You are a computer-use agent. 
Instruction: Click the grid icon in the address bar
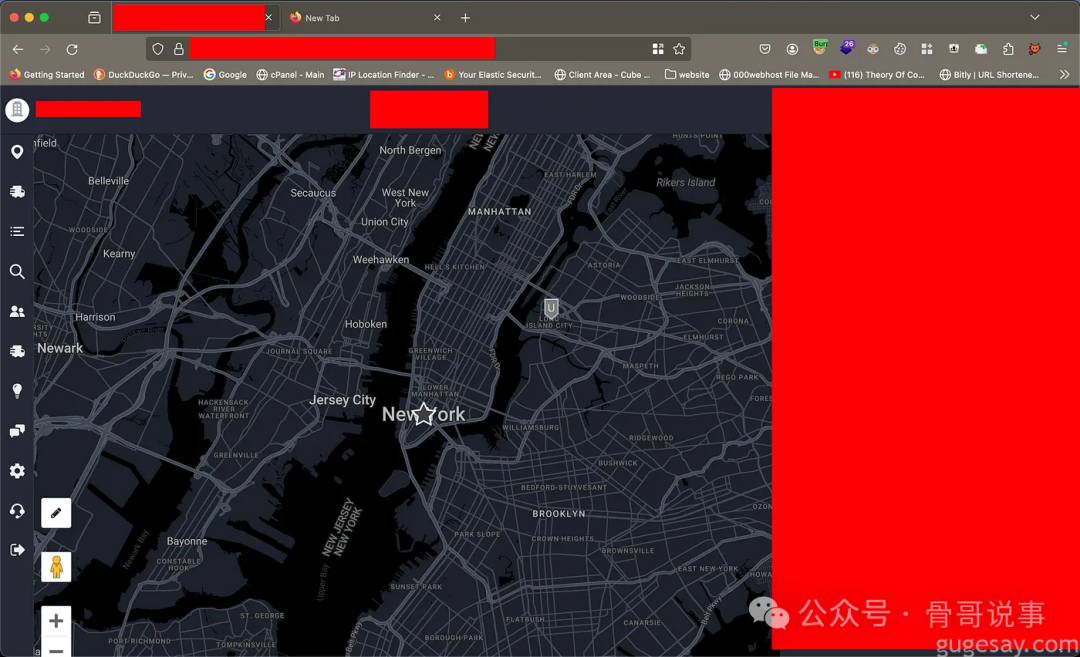coord(658,49)
